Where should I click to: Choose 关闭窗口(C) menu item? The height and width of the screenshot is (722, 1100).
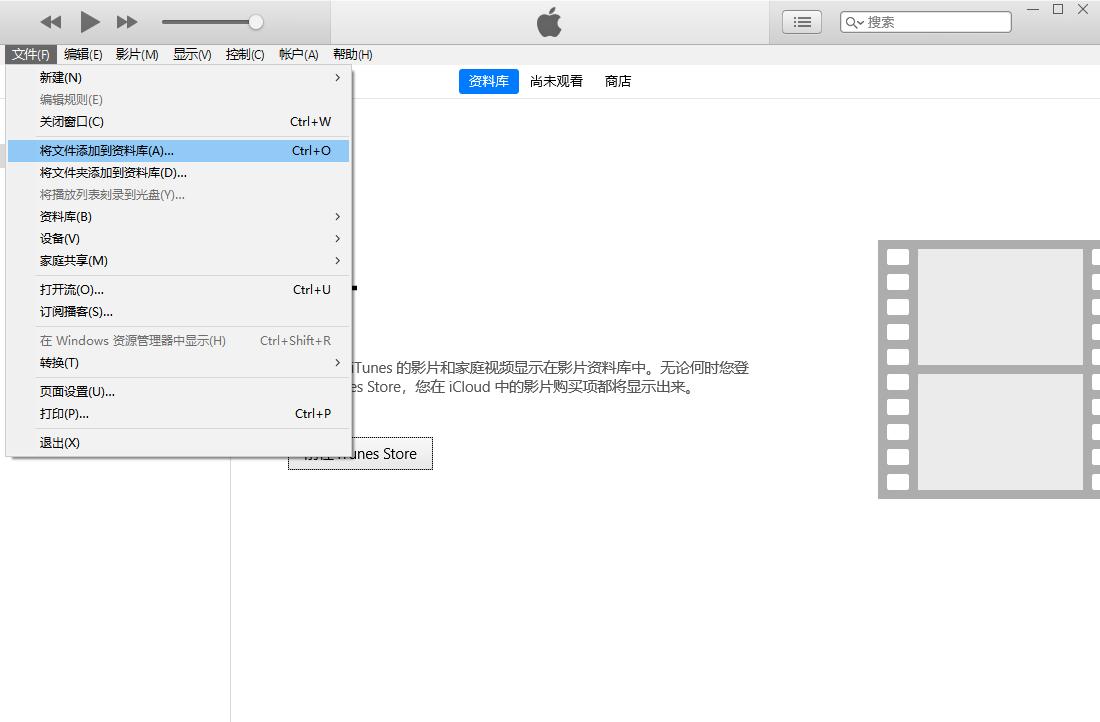click(x=178, y=121)
